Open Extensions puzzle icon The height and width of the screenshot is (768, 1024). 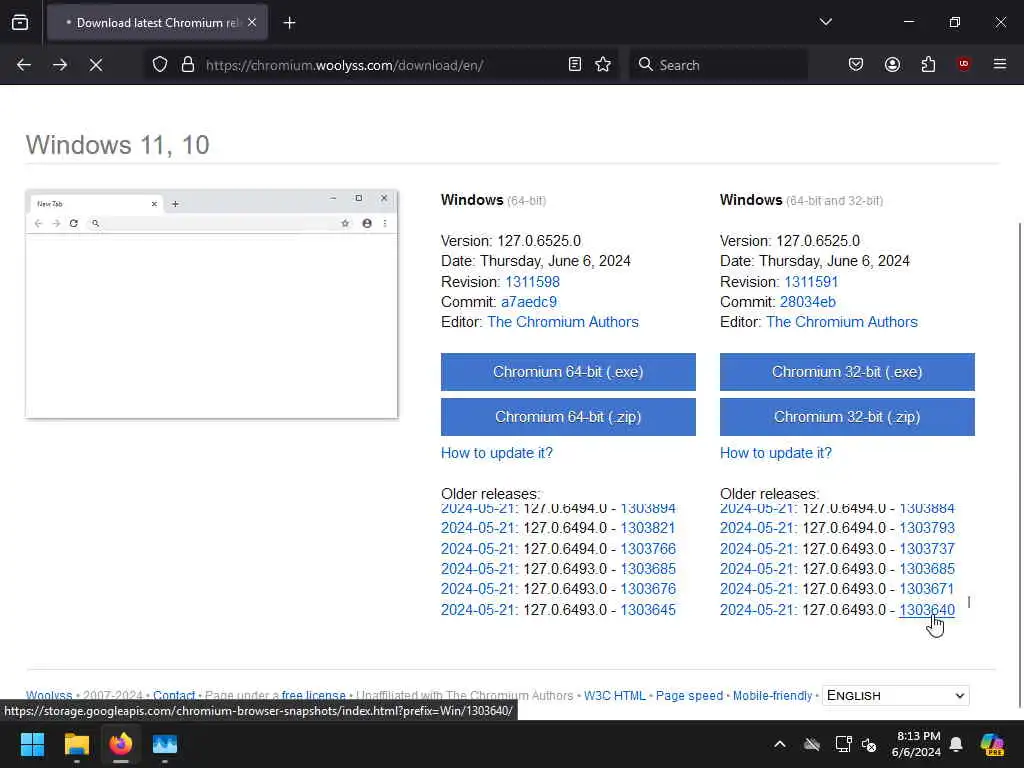click(928, 65)
